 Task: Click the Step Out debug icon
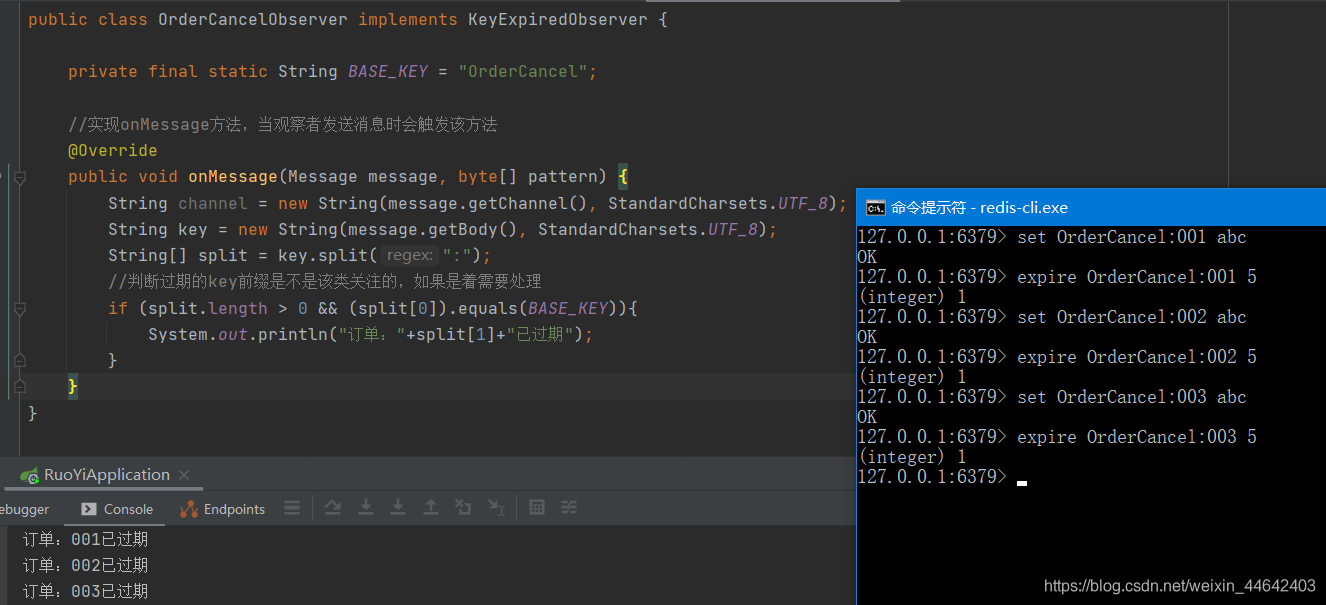pos(430,508)
